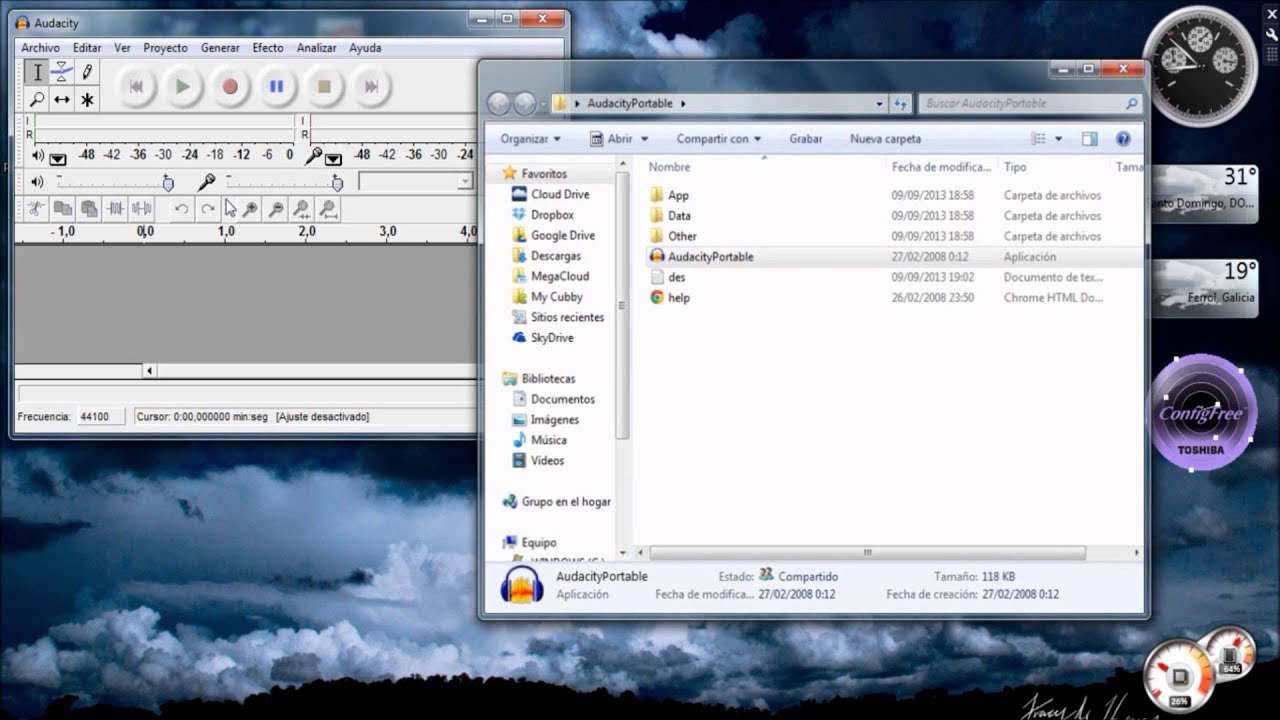Skip to start of the track

[x=136, y=87]
